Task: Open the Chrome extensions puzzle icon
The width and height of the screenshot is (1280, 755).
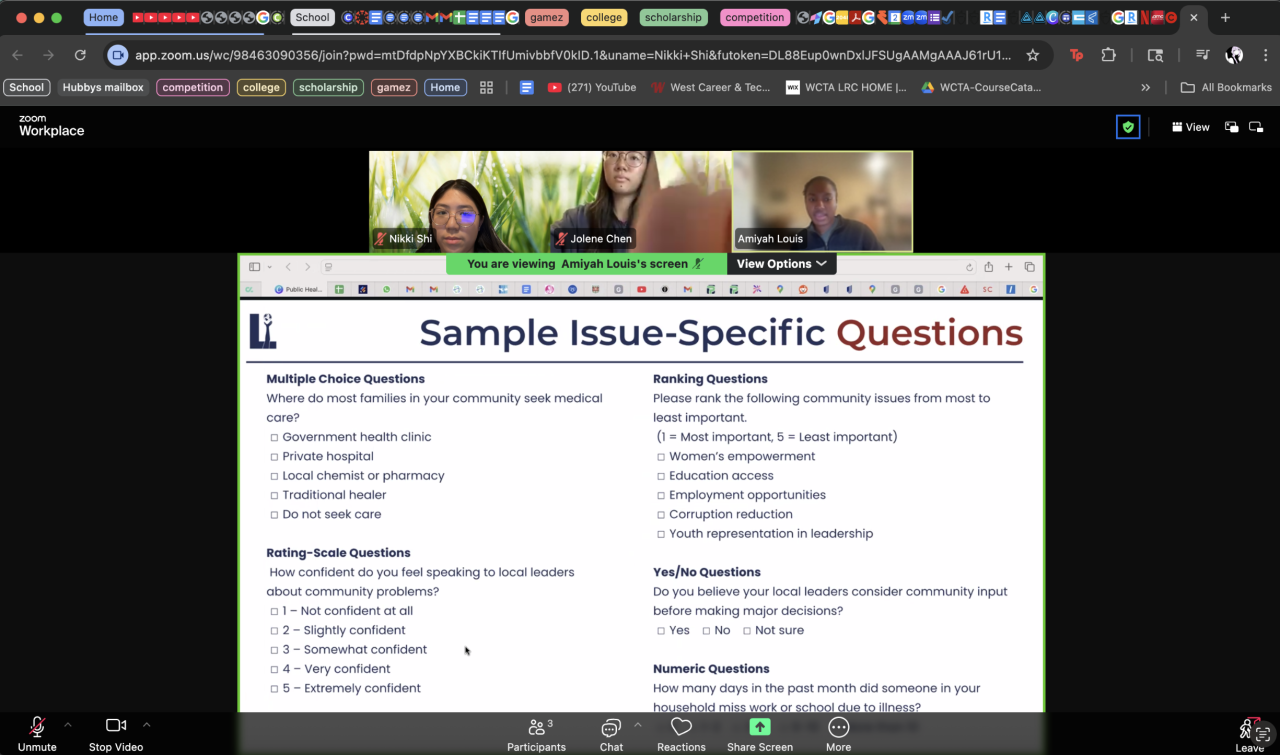Action: click(1108, 55)
